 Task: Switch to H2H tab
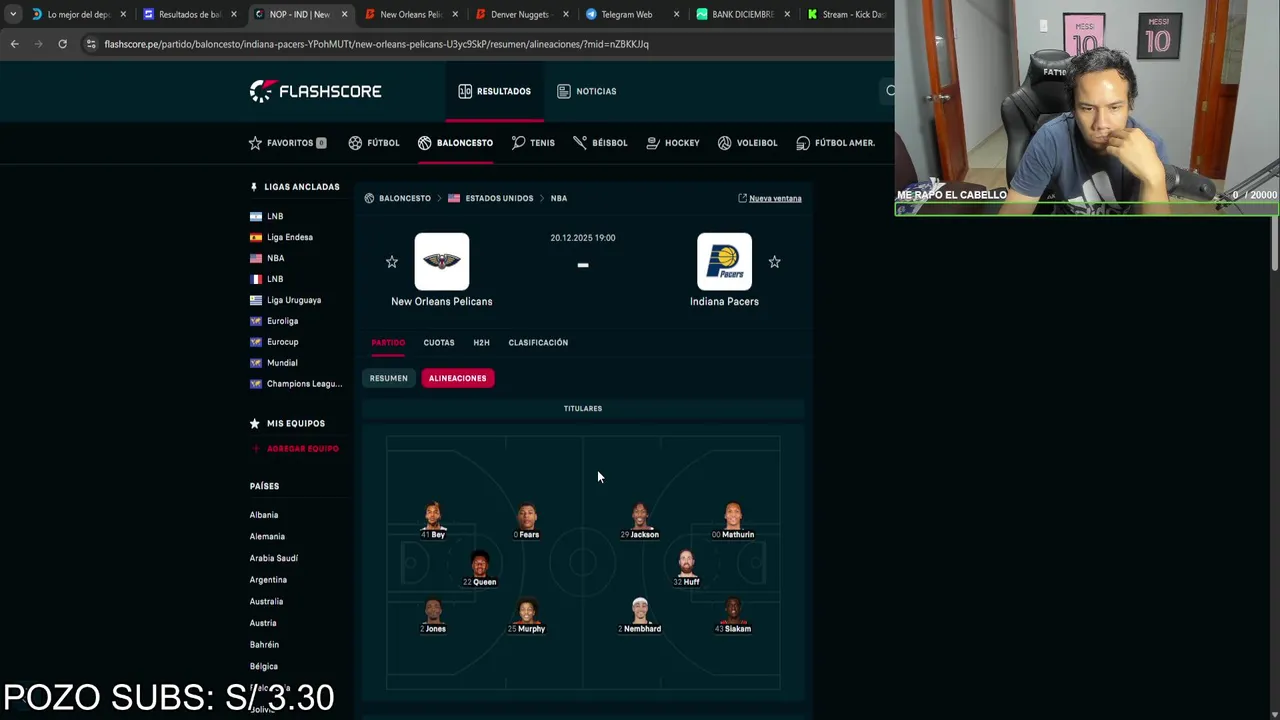pyautogui.click(x=481, y=343)
